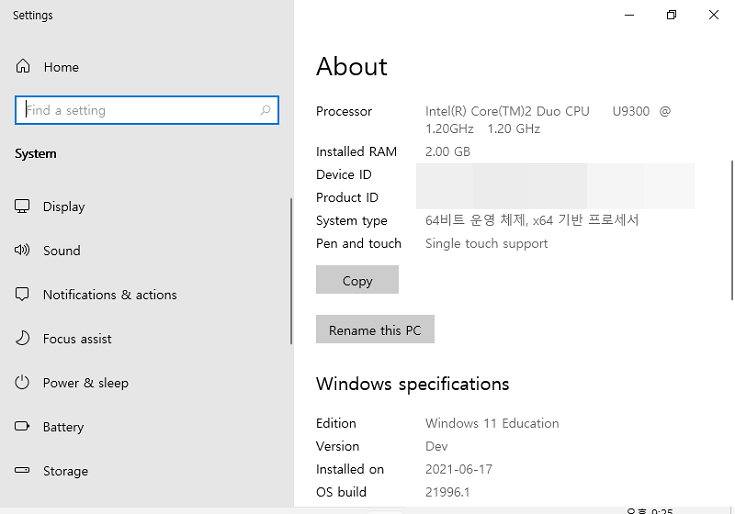The width and height of the screenshot is (735, 514).
Task: Select the 2.00 GB RAM value
Action: click(x=447, y=151)
